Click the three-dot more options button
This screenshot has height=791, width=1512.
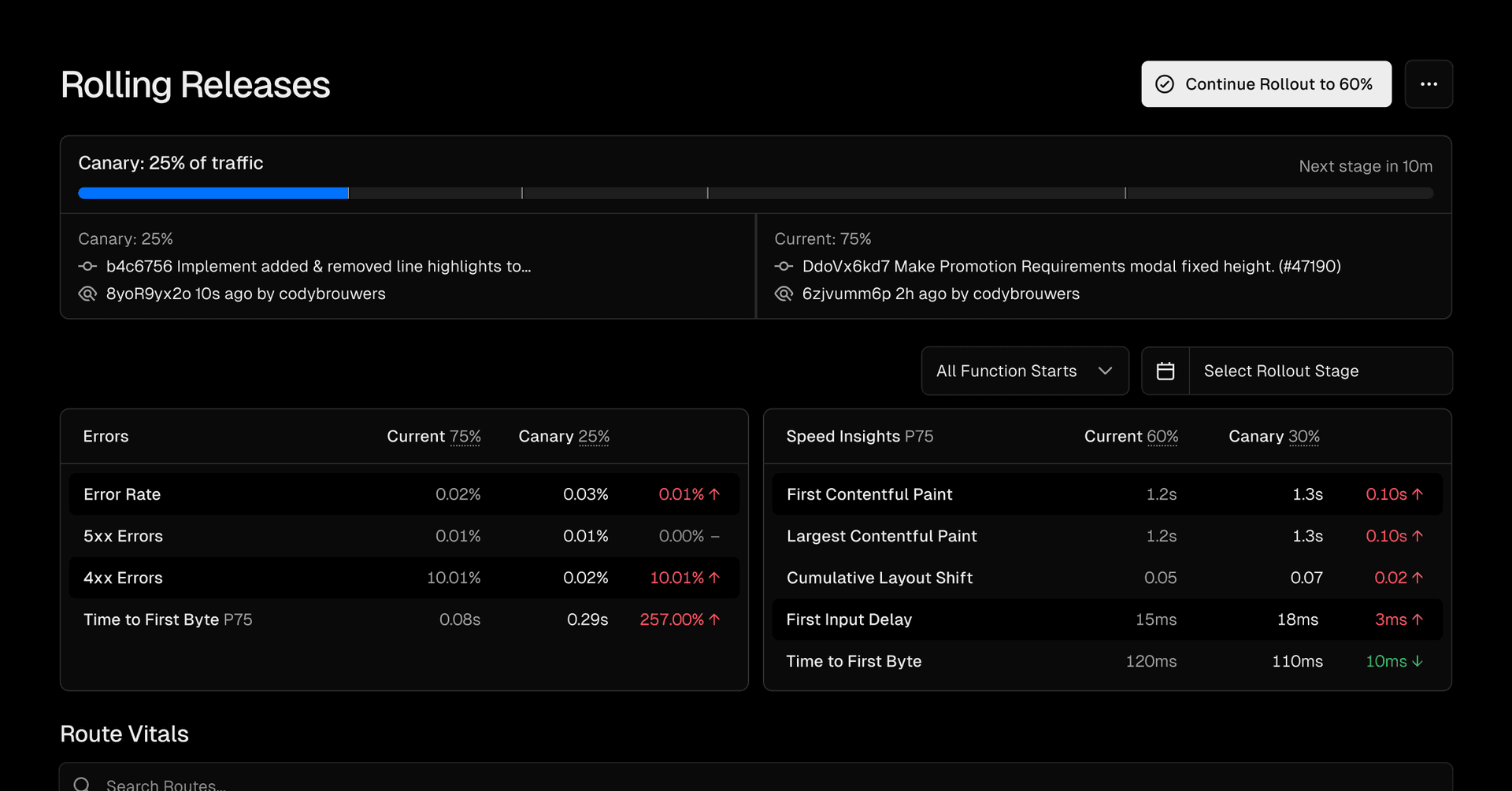tap(1429, 84)
